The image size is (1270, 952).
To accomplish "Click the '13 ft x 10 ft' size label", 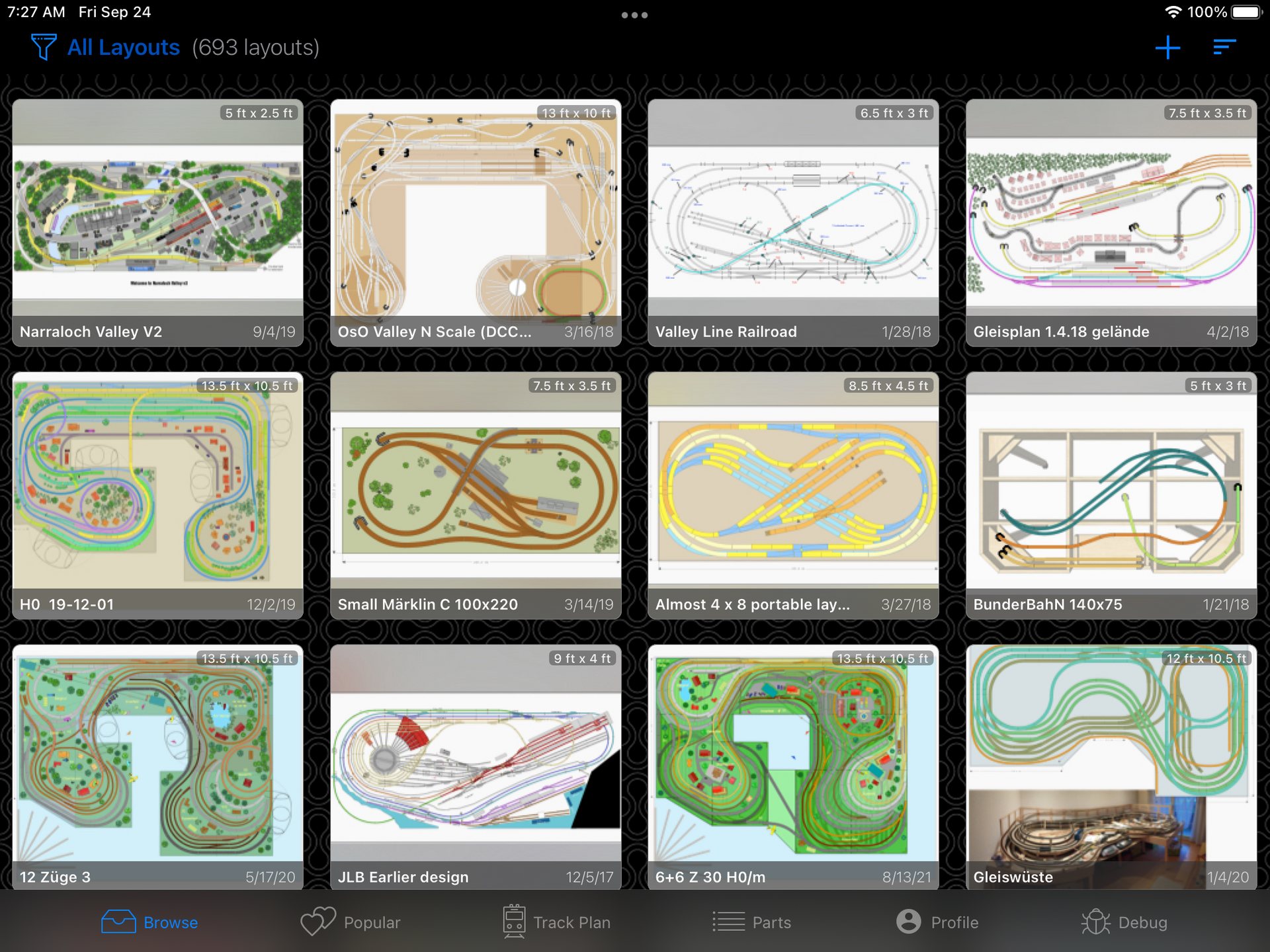I will (x=576, y=113).
